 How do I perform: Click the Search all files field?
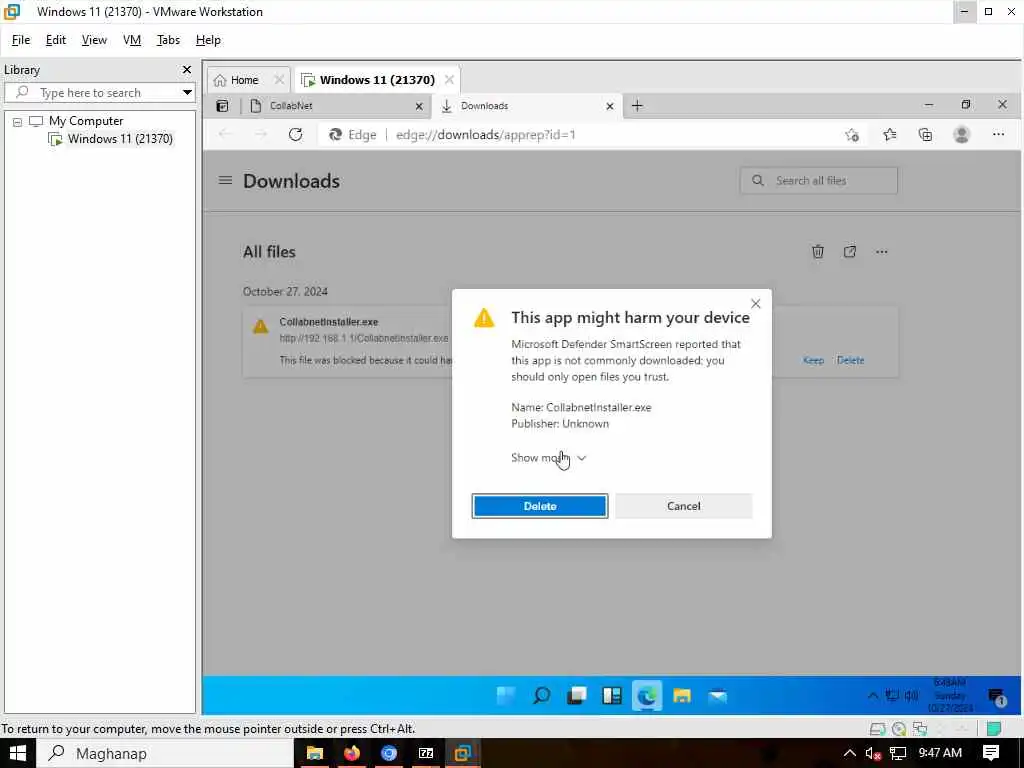pos(818,180)
